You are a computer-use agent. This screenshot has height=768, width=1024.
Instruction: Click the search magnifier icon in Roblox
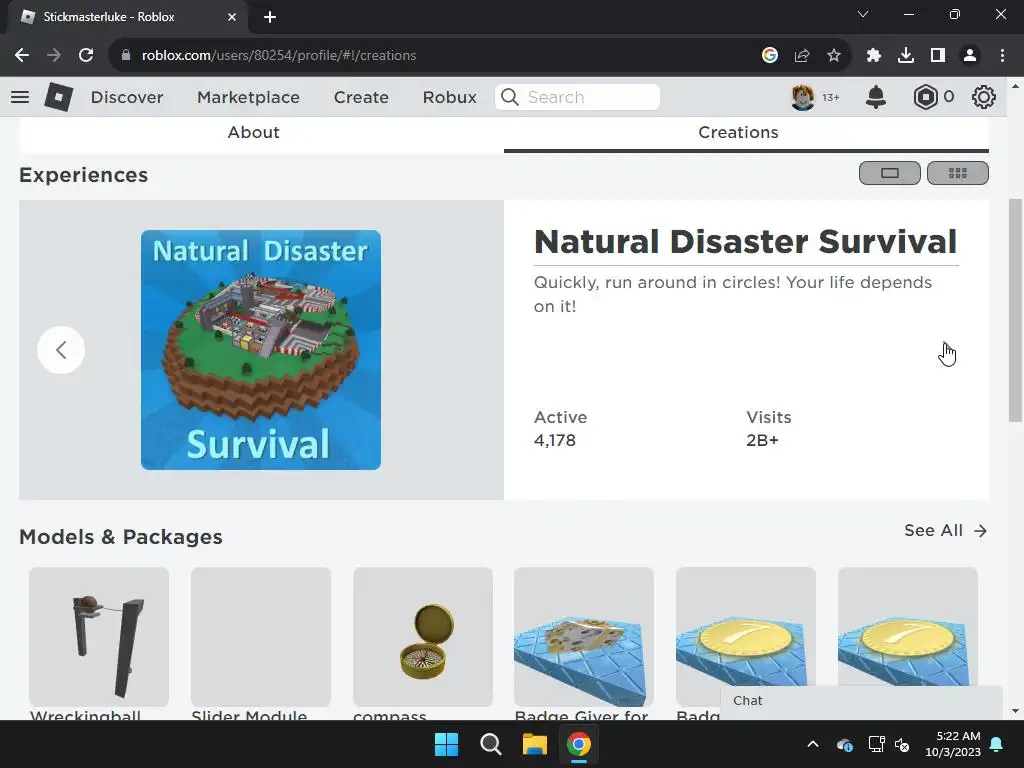(x=509, y=97)
